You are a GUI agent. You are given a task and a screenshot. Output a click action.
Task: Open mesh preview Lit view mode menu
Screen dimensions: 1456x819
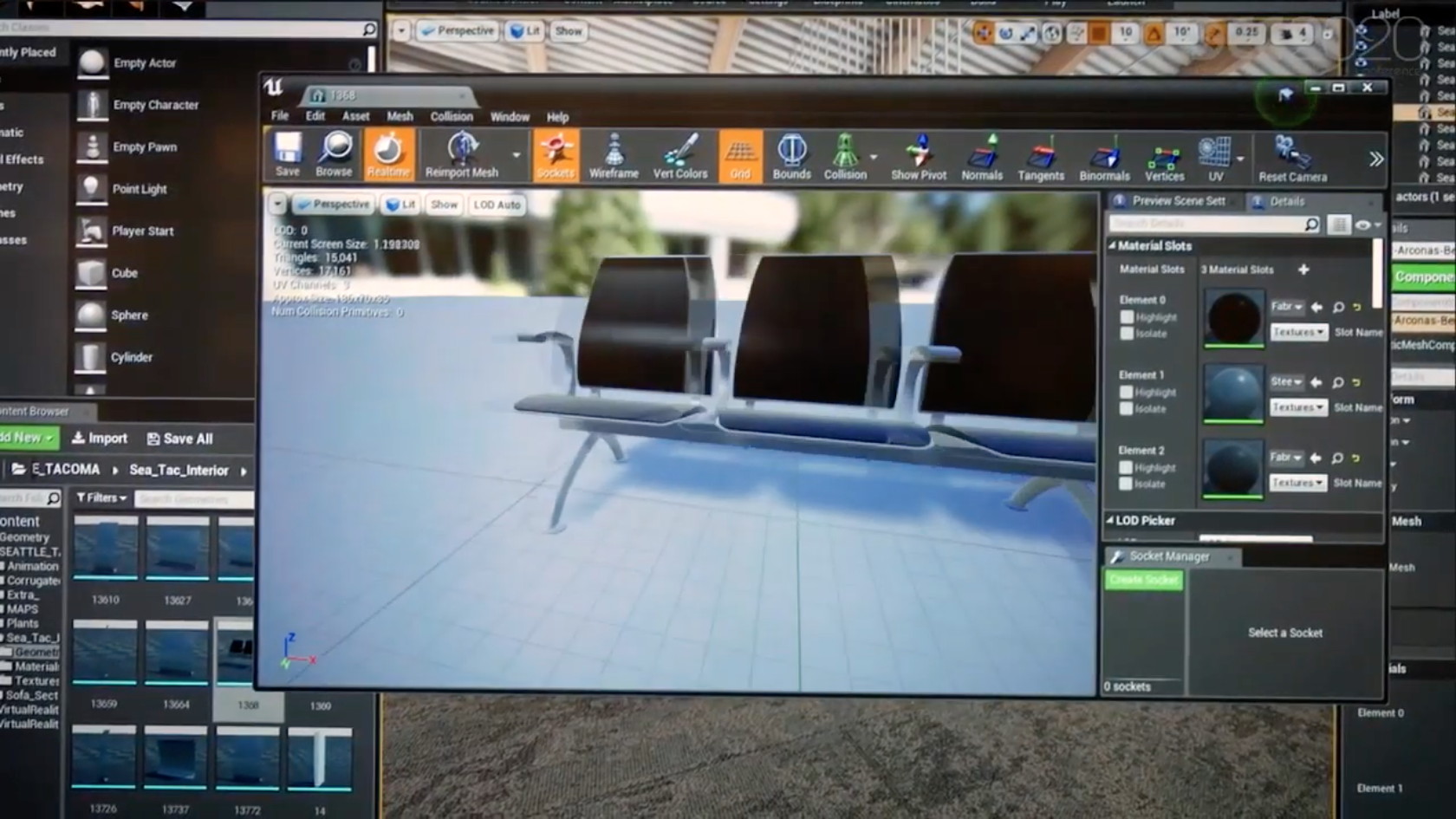pyautogui.click(x=400, y=205)
